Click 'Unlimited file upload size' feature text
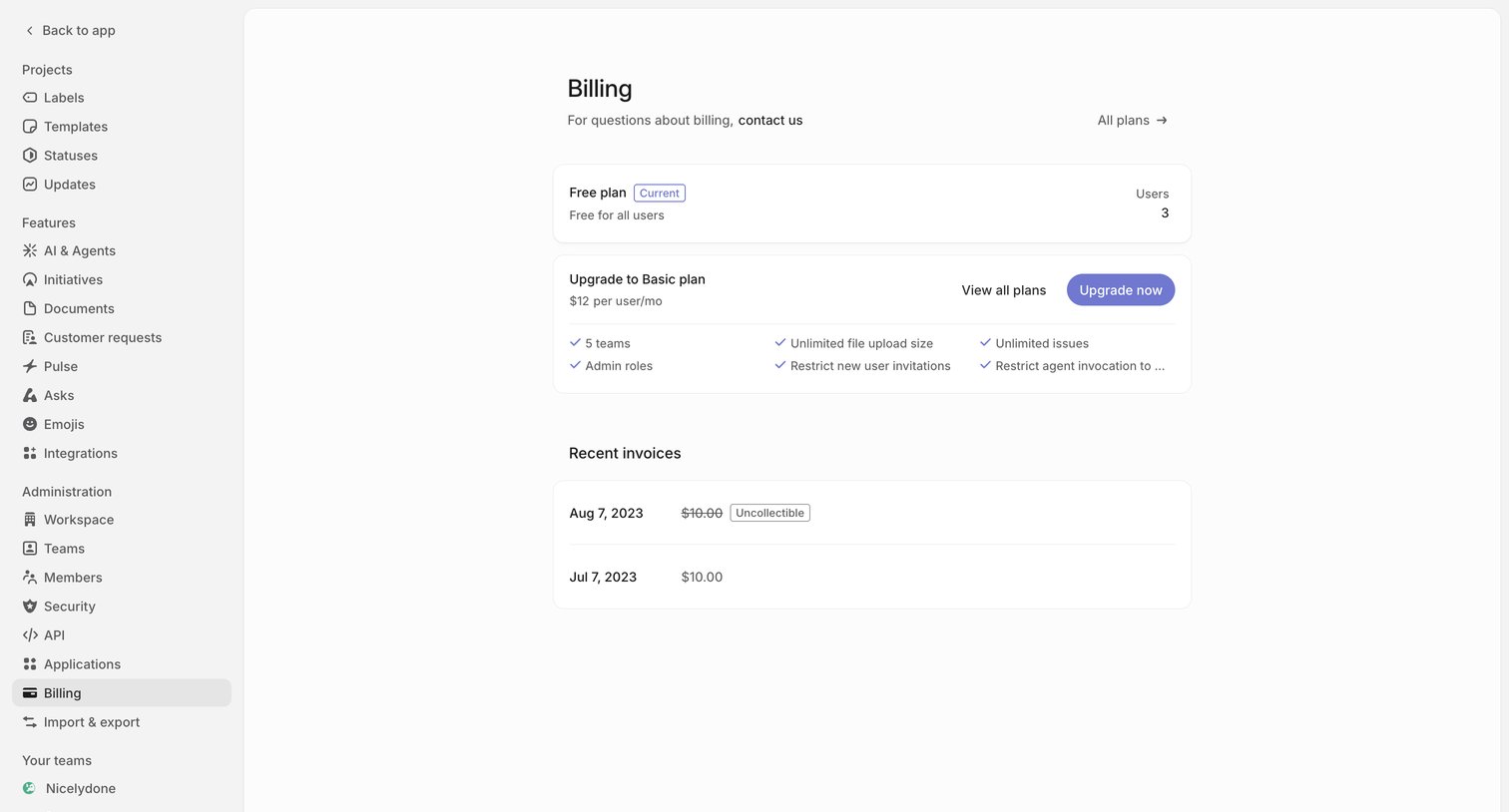This screenshot has width=1509, height=812. pyautogui.click(x=862, y=343)
